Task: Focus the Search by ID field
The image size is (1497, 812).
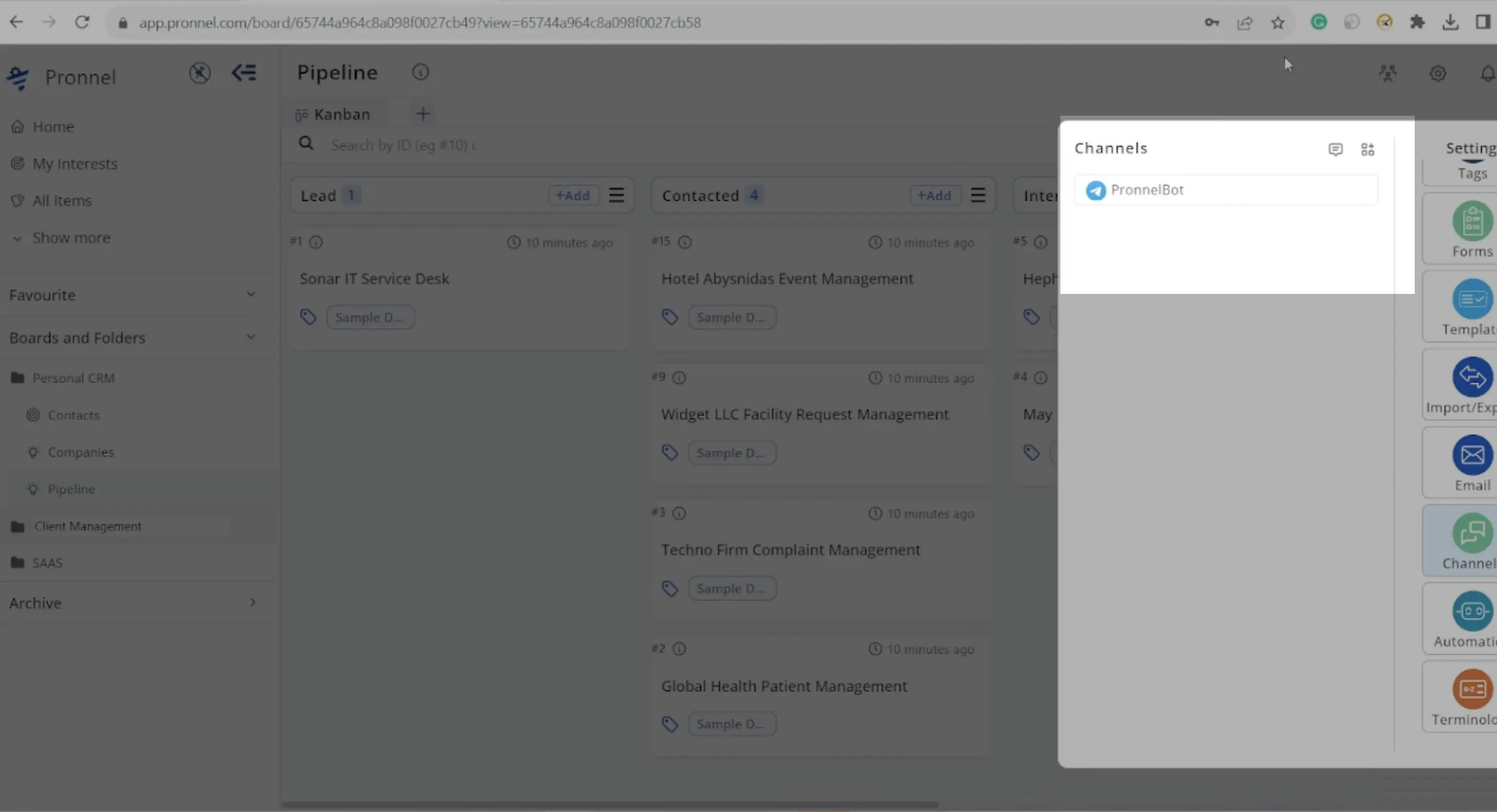Action: coord(403,145)
